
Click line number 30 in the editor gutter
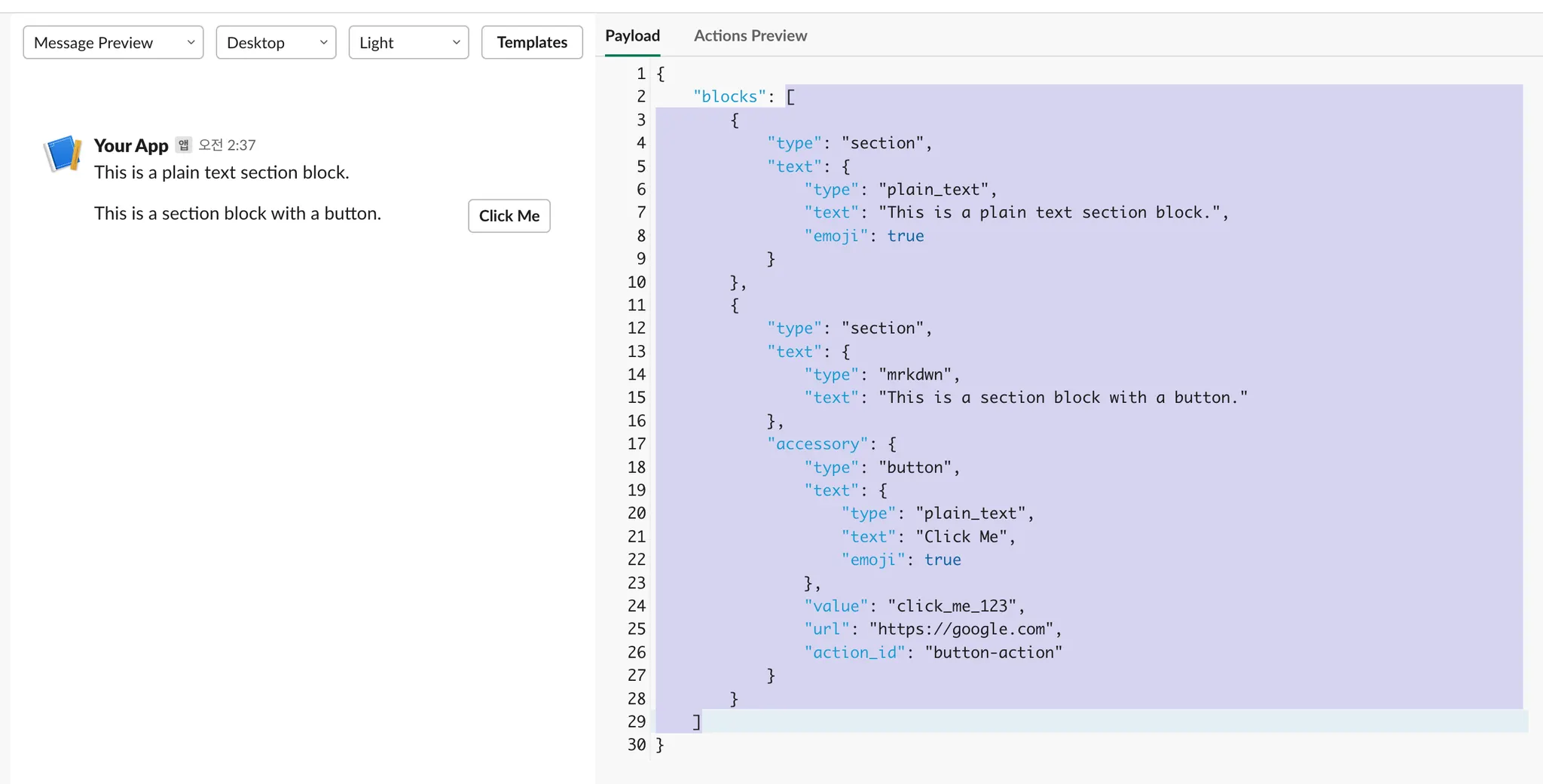click(x=636, y=745)
